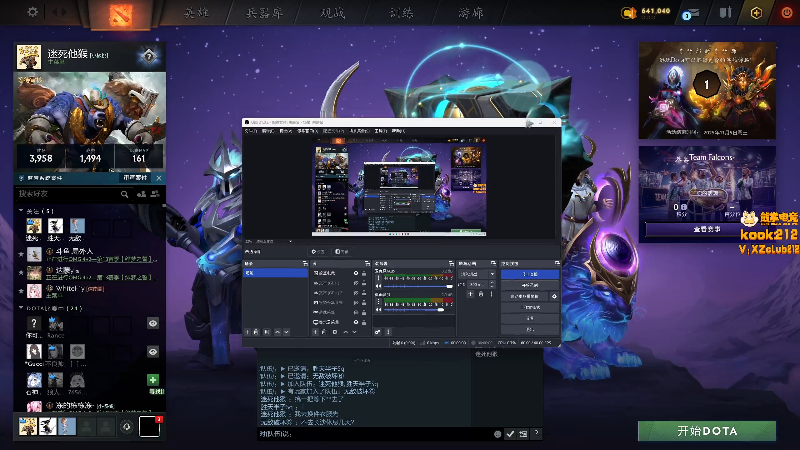Toggle lock of last OBS source
The height and width of the screenshot is (450, 800).
[364, 322]
